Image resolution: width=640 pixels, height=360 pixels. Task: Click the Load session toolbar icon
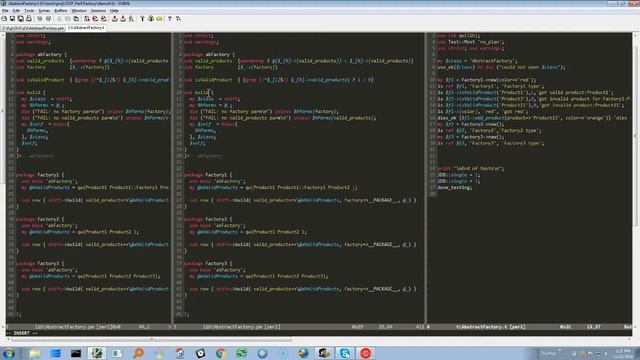pyautogui.click(x=115, y=19)
